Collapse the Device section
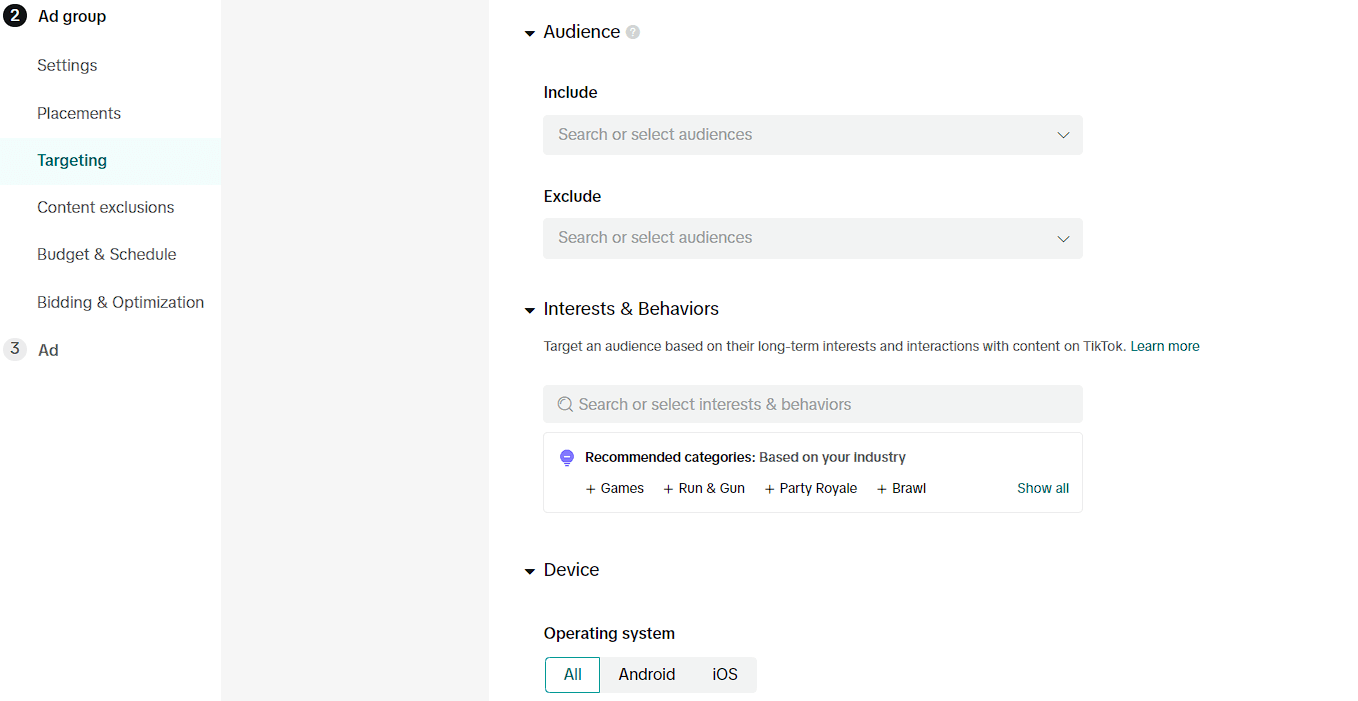This screenshot has height=701, width=1358. 530,571
